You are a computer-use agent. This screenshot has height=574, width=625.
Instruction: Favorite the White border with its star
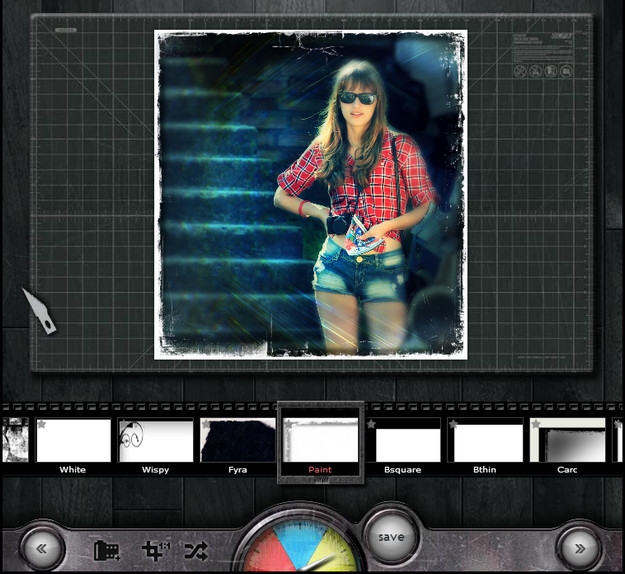(41, 424)
